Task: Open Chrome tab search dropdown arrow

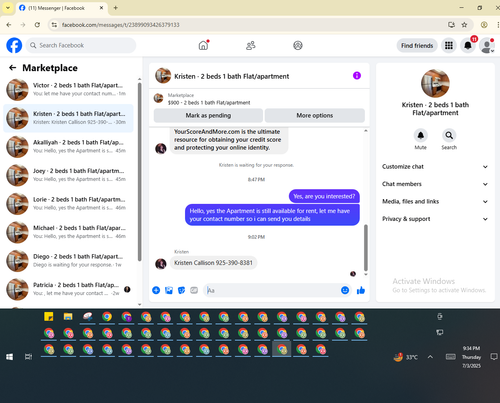Action: click(x=8, y=8)
